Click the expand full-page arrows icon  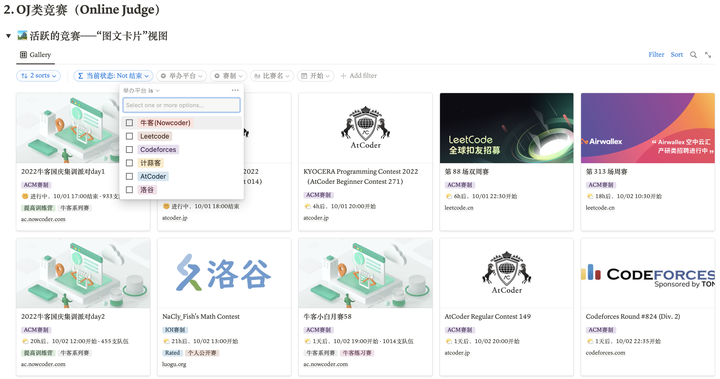coord(708,55)
